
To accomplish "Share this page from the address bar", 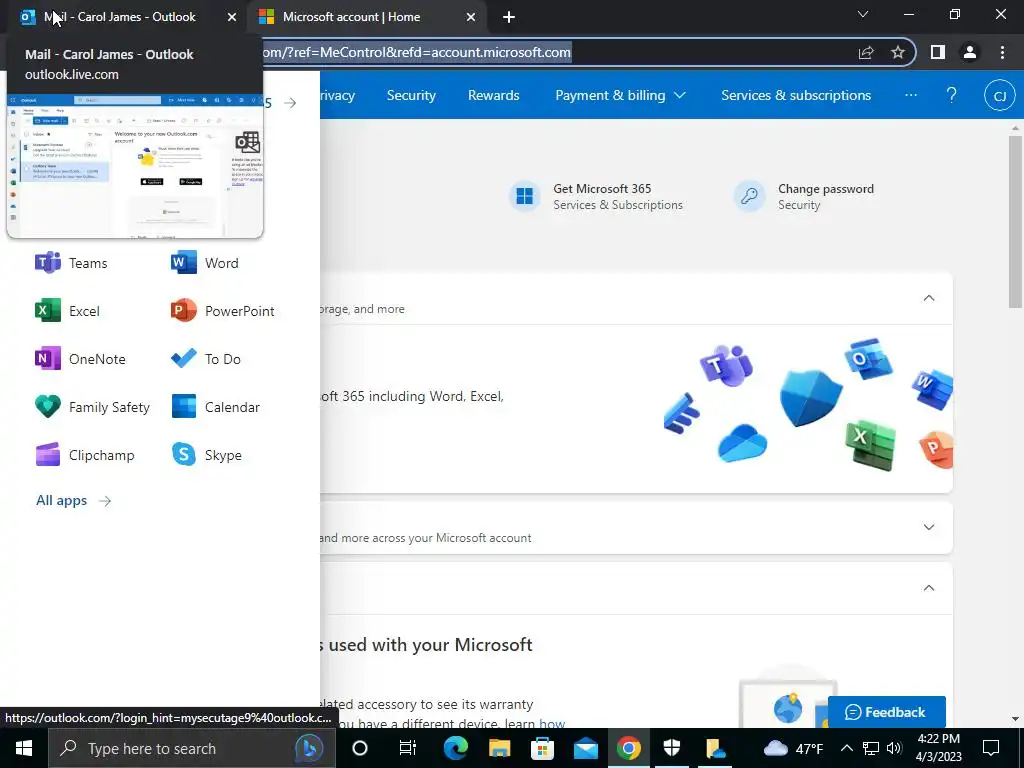I will 866,52.
